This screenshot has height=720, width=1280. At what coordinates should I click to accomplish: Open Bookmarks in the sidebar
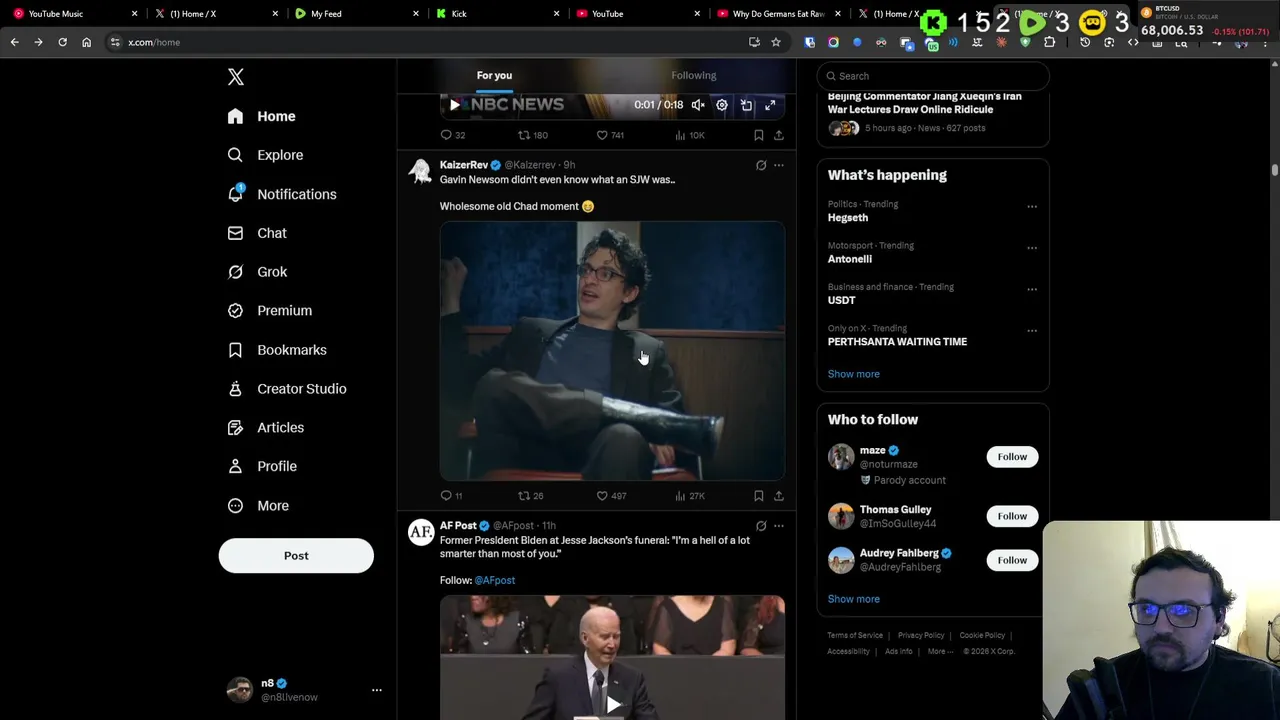click(277, 350)
